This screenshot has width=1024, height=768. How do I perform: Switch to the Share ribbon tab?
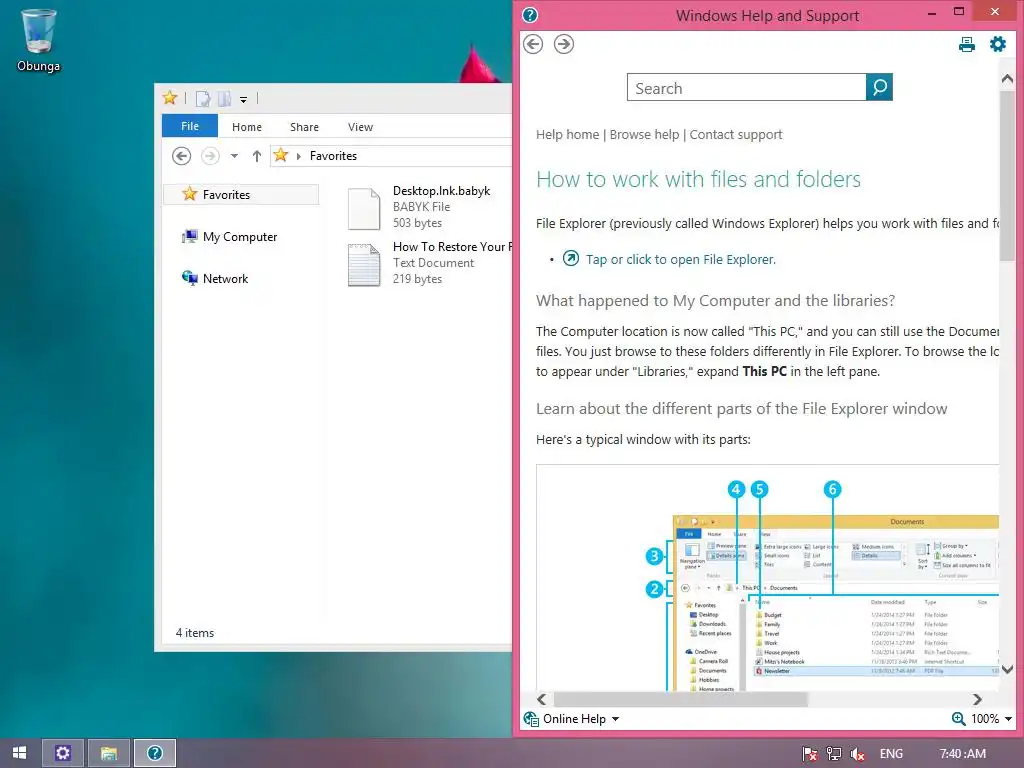point(304,127)
